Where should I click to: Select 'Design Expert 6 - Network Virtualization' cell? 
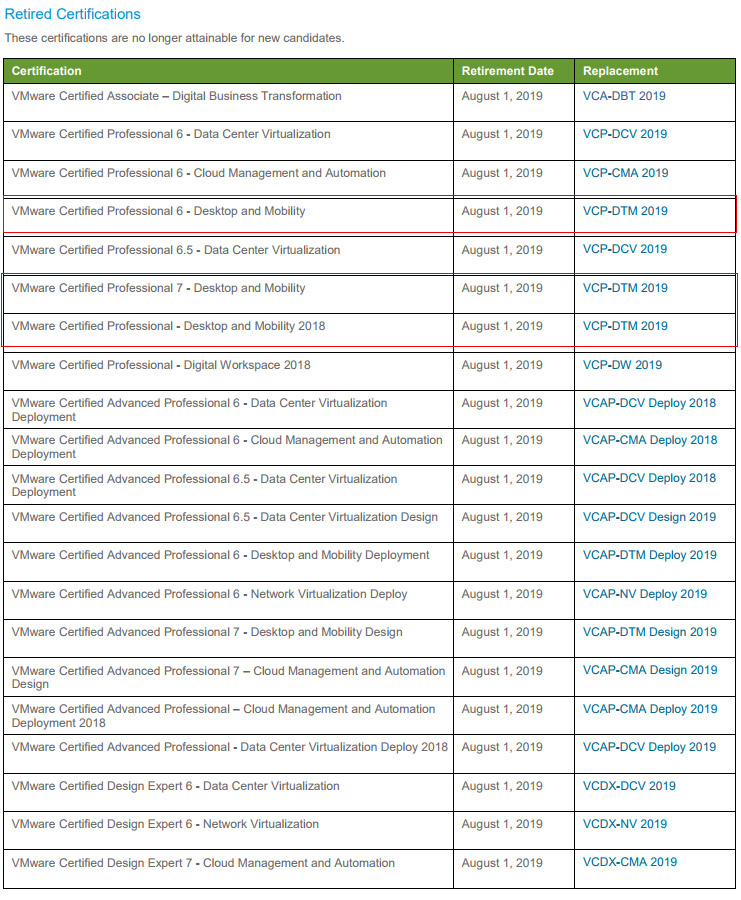pyautogui.click(x=228, y=830)
